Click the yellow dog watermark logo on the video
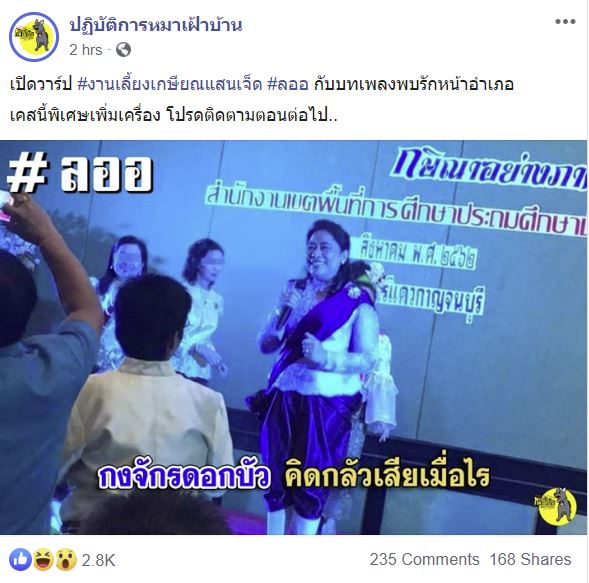The width and height of the screenshot is (589, 583). coord(555,508)
